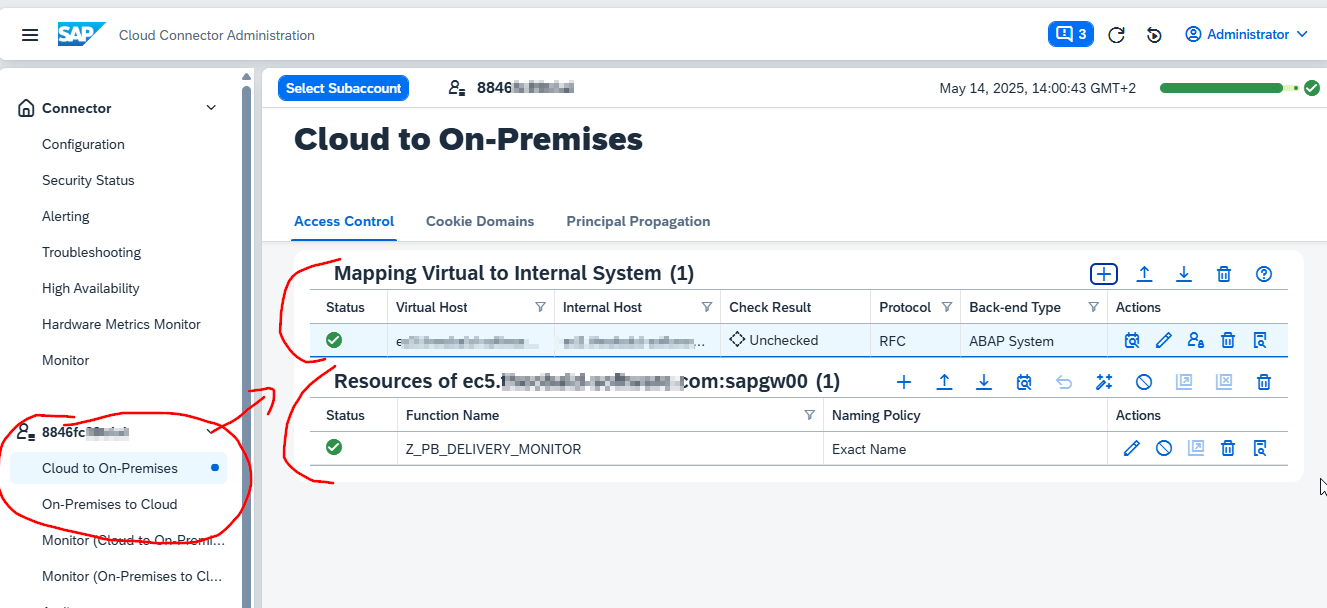Add a new resource to the Resources table
1327x608 pixels.
point(904,382)
